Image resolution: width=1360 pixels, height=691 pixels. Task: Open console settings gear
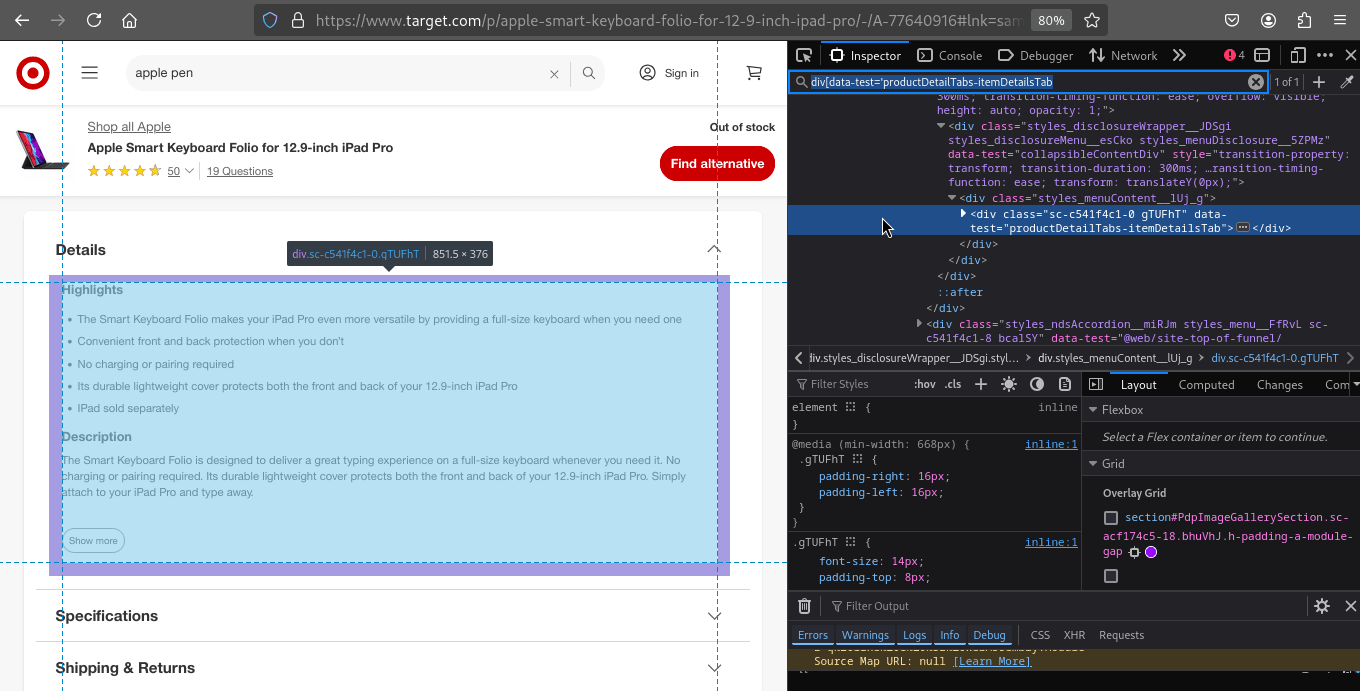point(1322,606)
